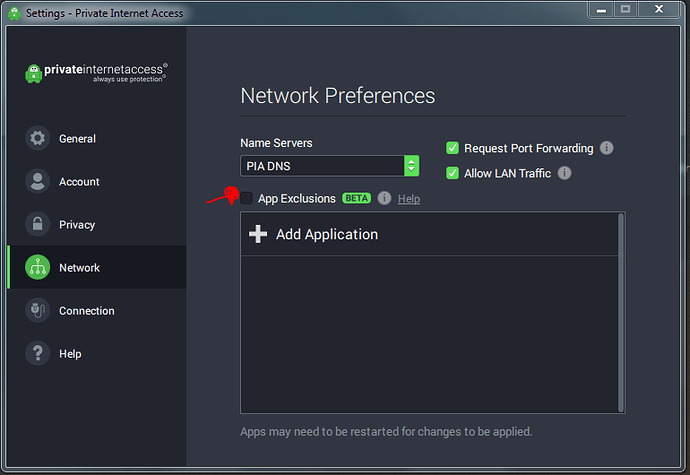Click the Help question mark sidebar icon
This screenshot has width=690, height=475.
click(37, 354)
